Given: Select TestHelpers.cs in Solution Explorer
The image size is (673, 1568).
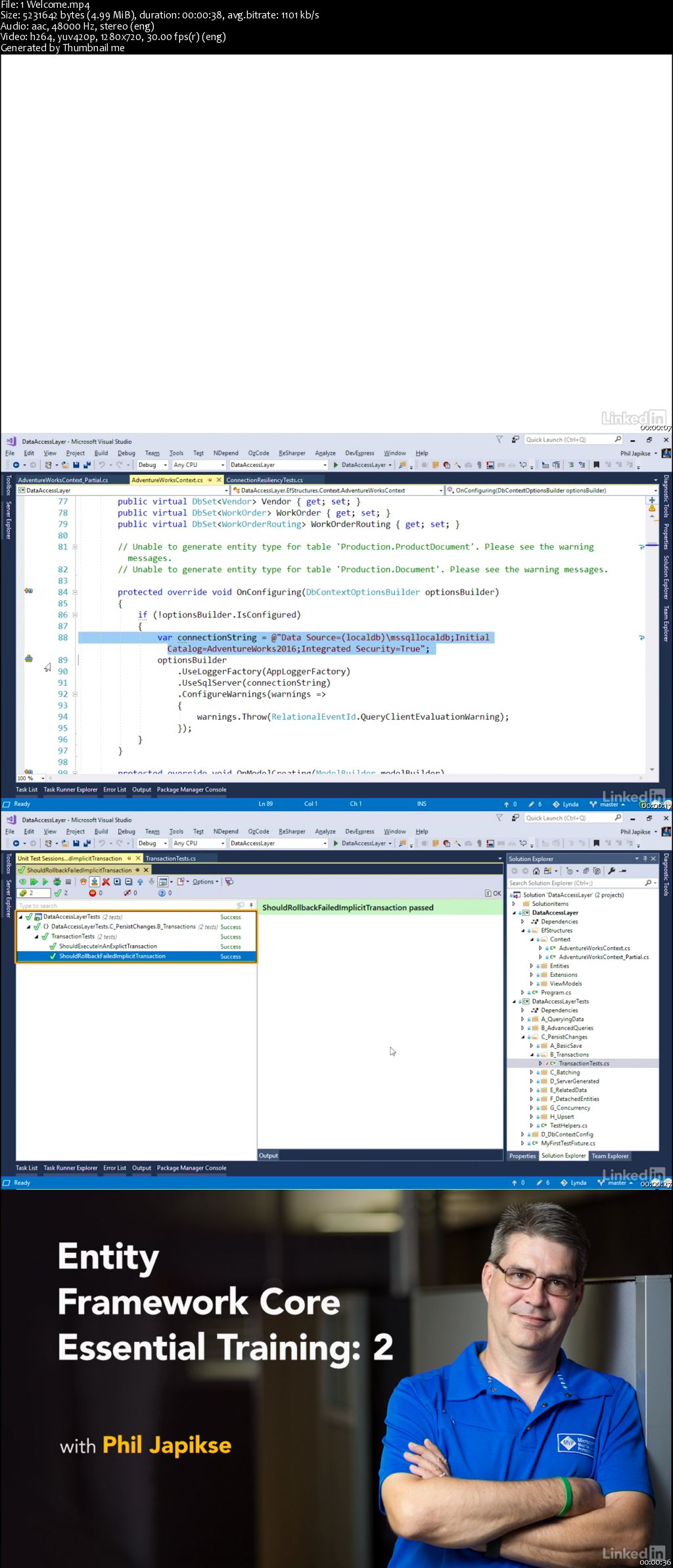Looking at the screenshot, I should pos(568,1125).
